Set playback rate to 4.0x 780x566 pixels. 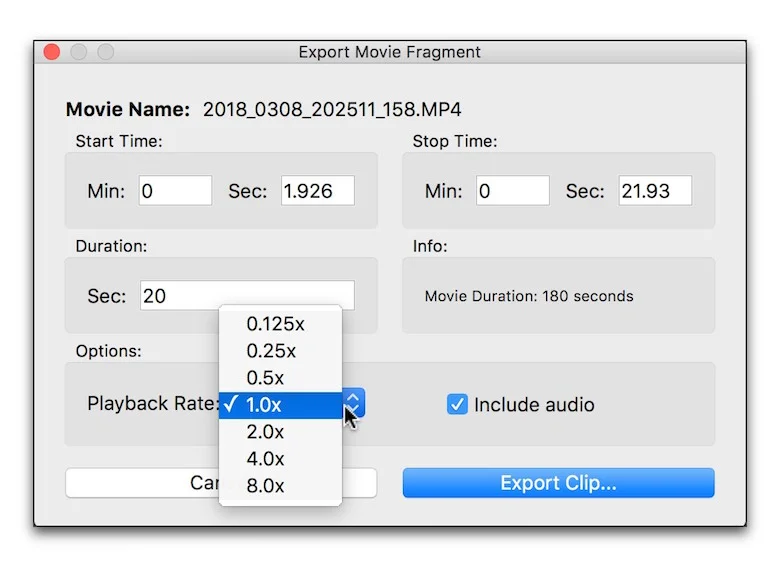280,459
